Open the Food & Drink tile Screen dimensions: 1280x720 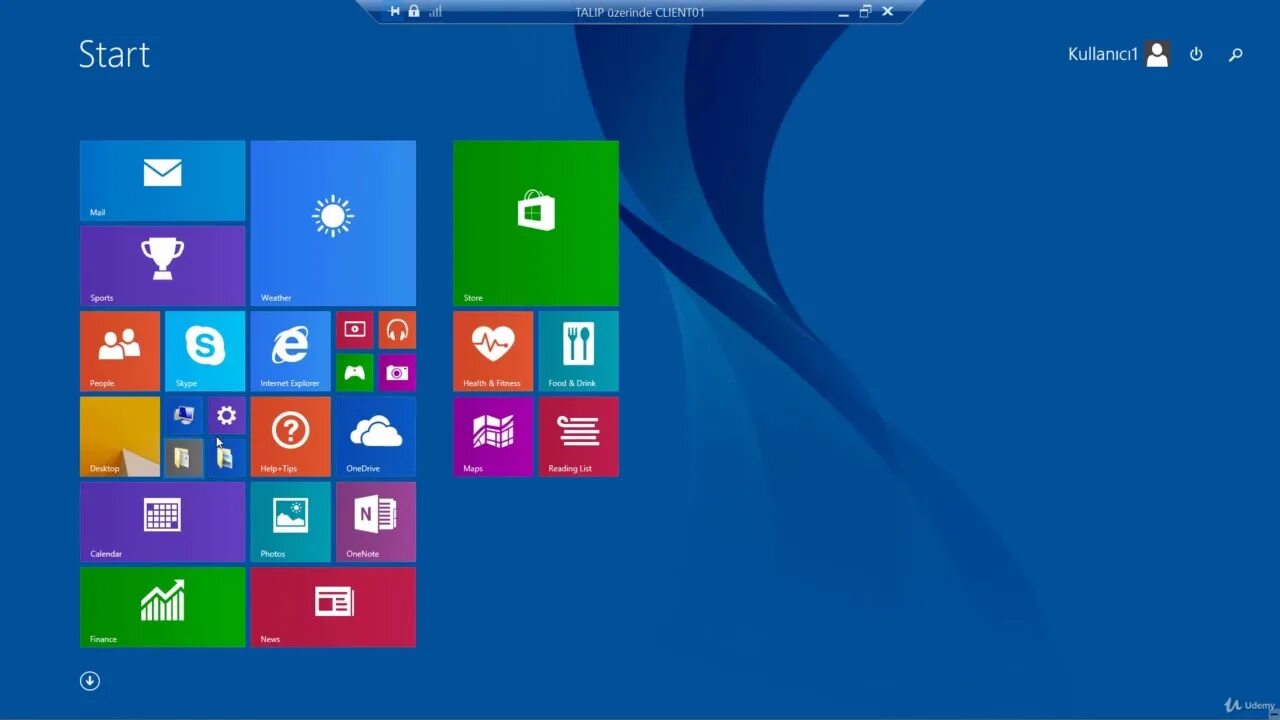[578, 351]
